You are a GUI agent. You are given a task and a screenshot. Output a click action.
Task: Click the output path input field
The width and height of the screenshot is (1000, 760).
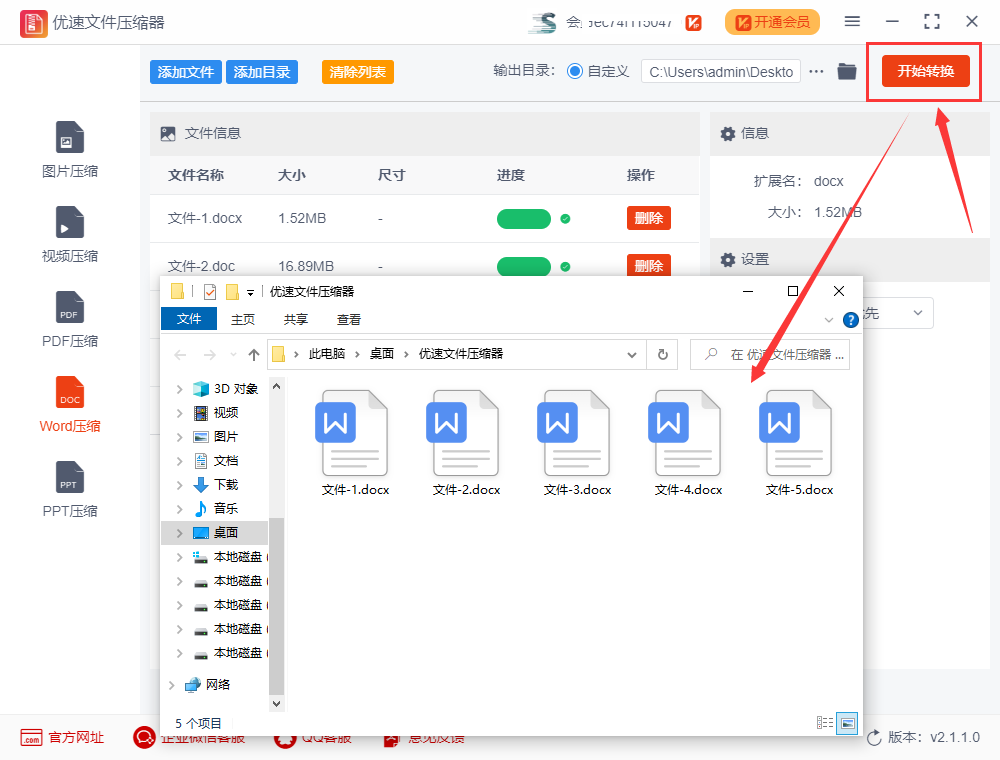tap(721, 72)
